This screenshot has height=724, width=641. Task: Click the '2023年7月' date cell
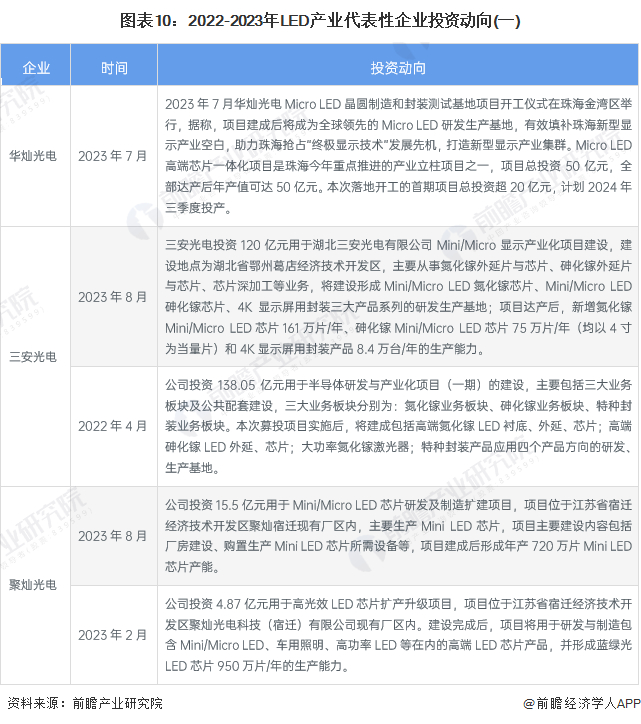point(112,156)
